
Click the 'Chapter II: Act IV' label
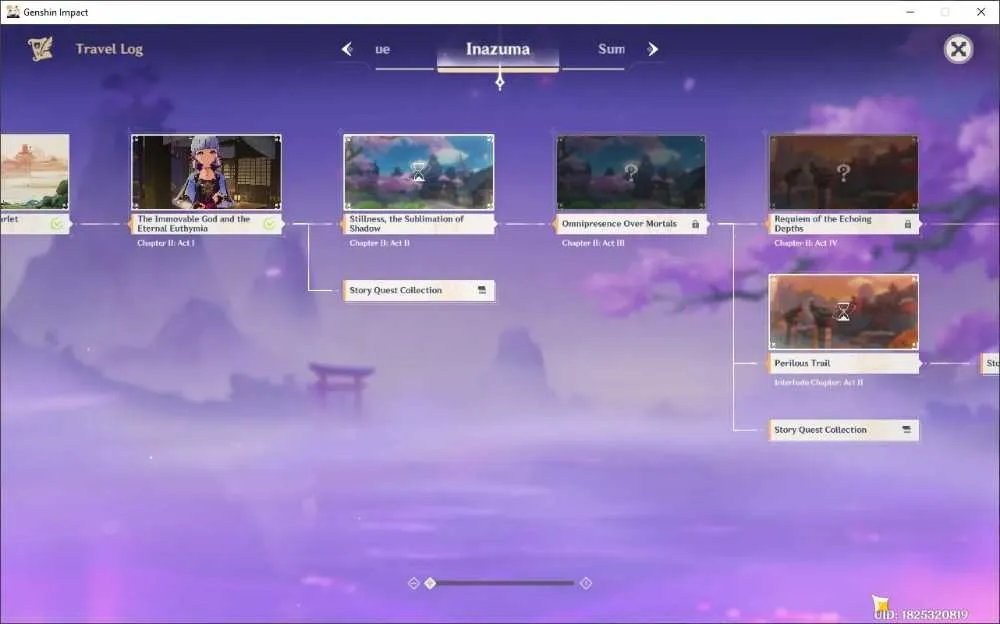coord(805,243)
